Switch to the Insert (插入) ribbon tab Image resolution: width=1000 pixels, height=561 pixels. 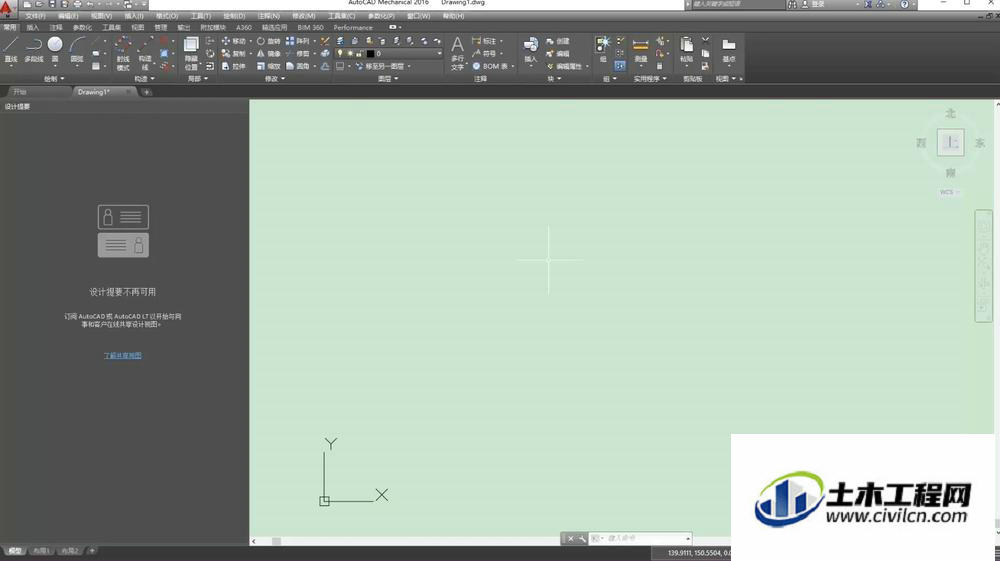(x=33, y=27)
